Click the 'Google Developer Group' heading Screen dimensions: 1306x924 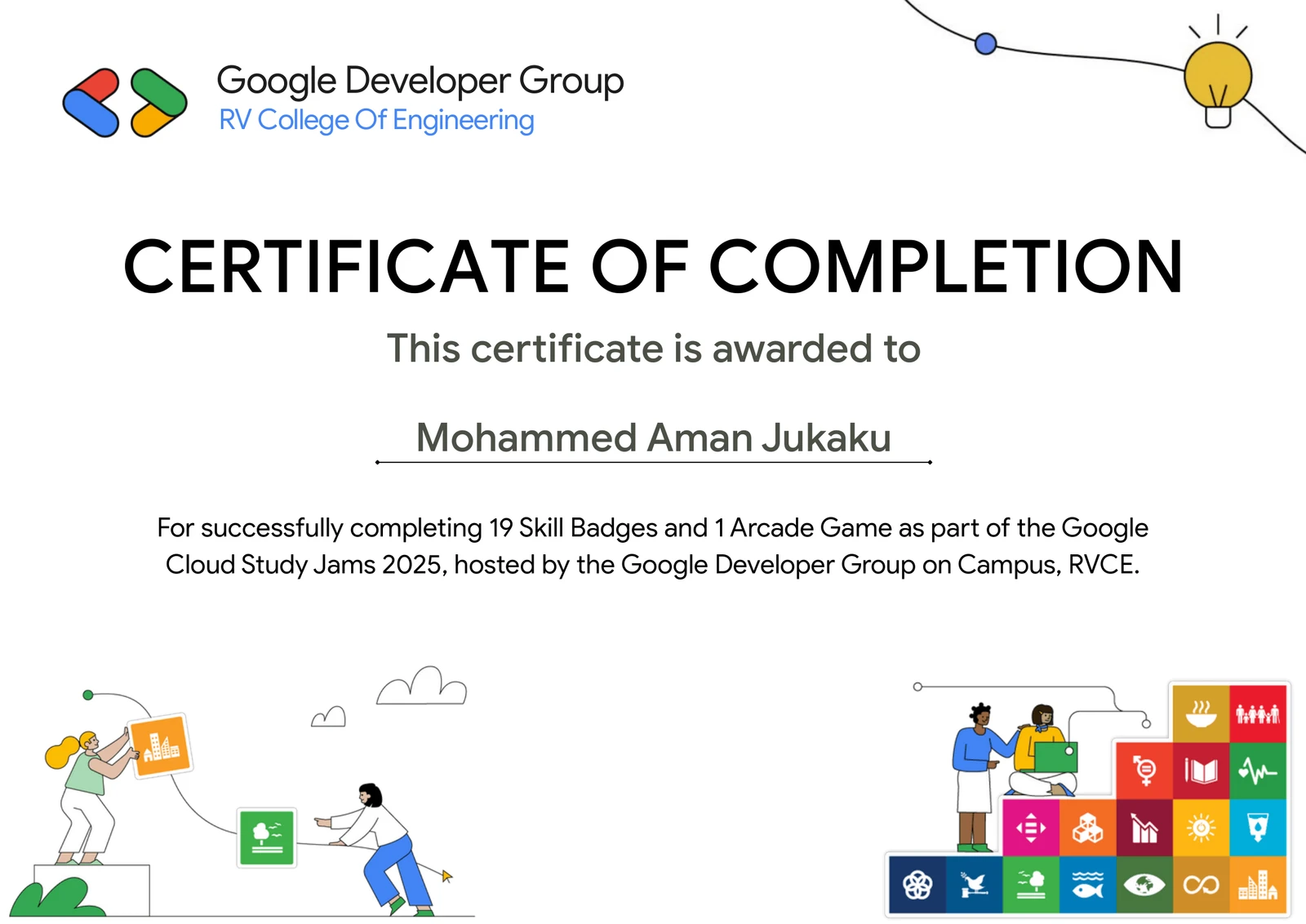pos(420,82)
